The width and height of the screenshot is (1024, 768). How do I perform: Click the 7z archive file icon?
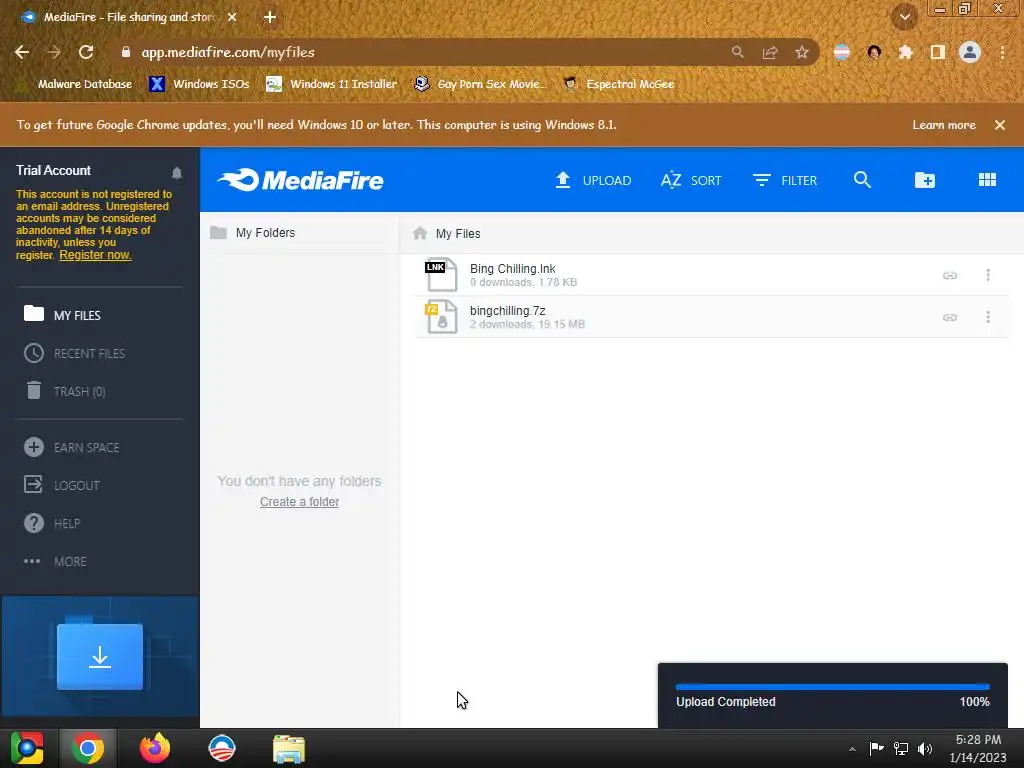pyautogui.click(x=441, y=317)
